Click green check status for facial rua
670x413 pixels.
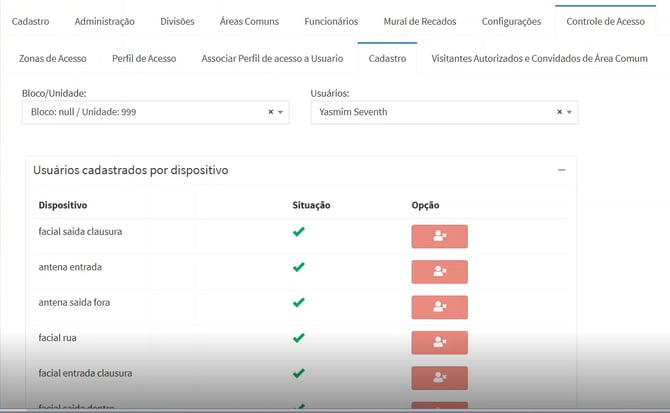click(x=298, y=338)
